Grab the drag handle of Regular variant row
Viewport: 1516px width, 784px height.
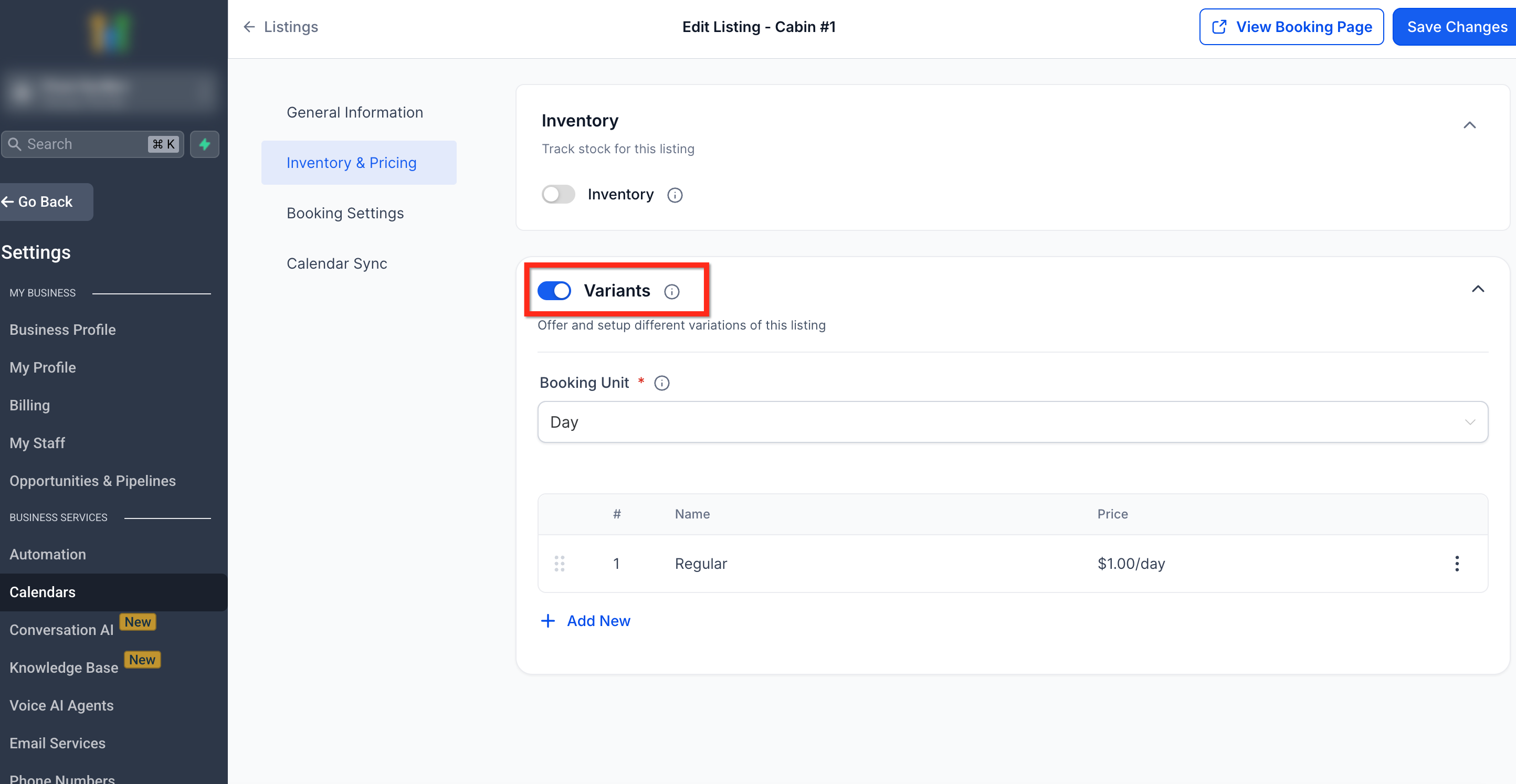tap(559, 564)
